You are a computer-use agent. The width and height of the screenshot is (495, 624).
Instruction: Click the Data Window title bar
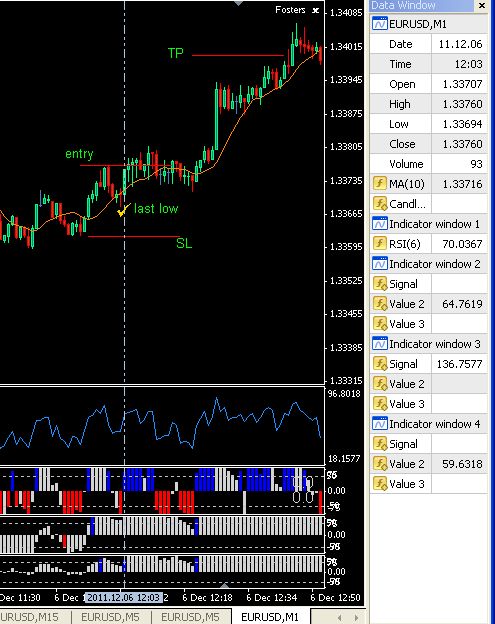point(422,5)
